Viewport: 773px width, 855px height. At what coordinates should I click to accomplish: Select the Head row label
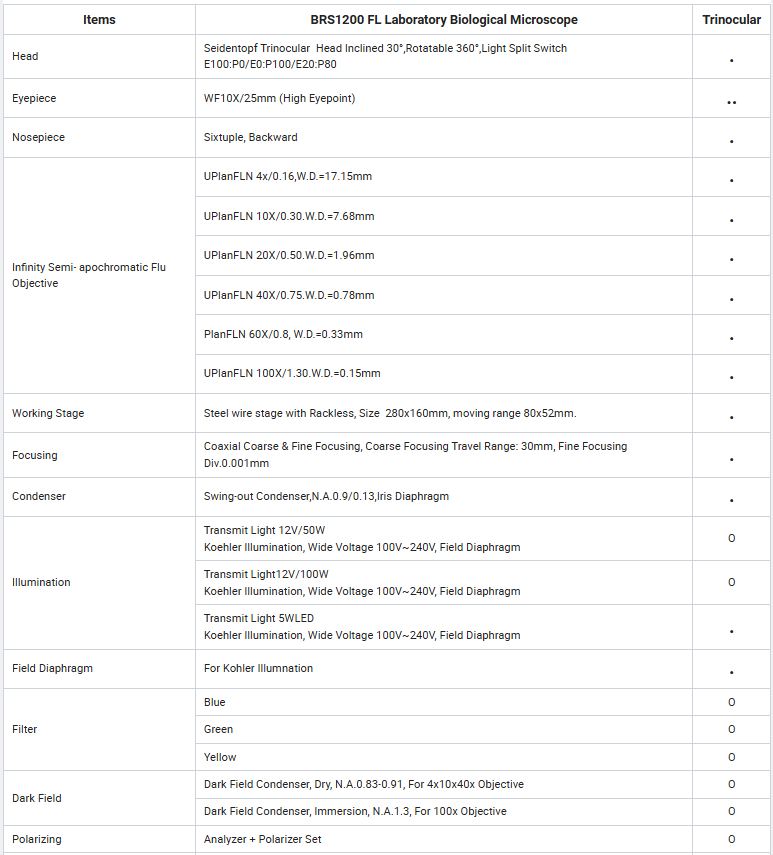[25, 56]
